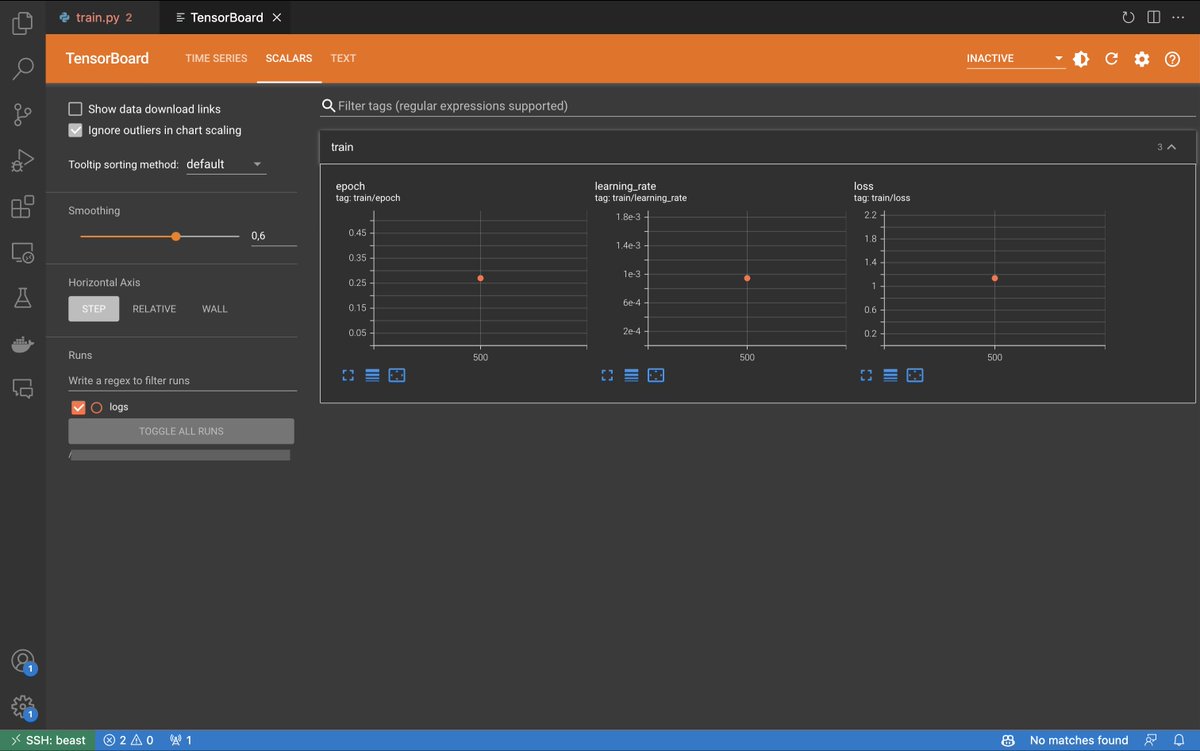Open the Tooltip sorting method dropdown

pos(226,164)
